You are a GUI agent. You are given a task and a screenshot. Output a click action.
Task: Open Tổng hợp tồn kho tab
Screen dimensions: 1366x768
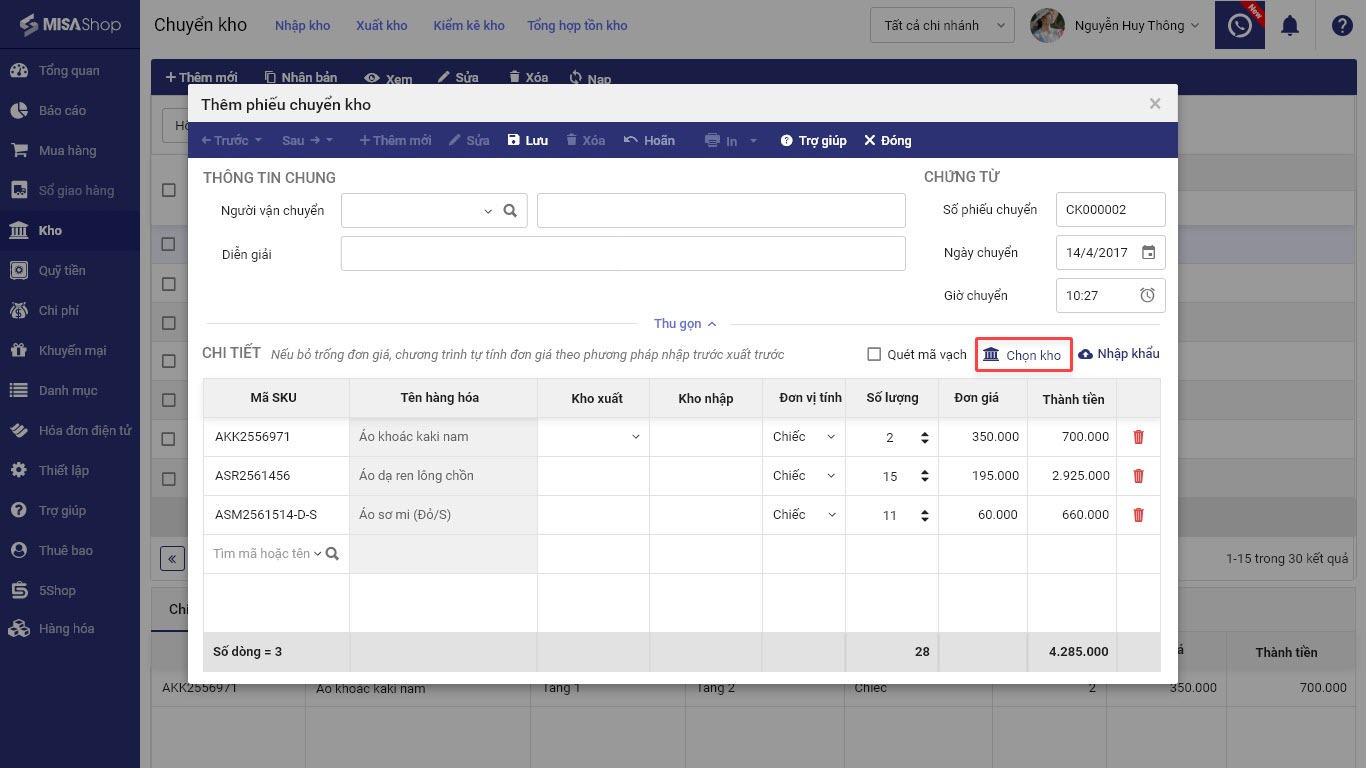[x=577, y=26]
